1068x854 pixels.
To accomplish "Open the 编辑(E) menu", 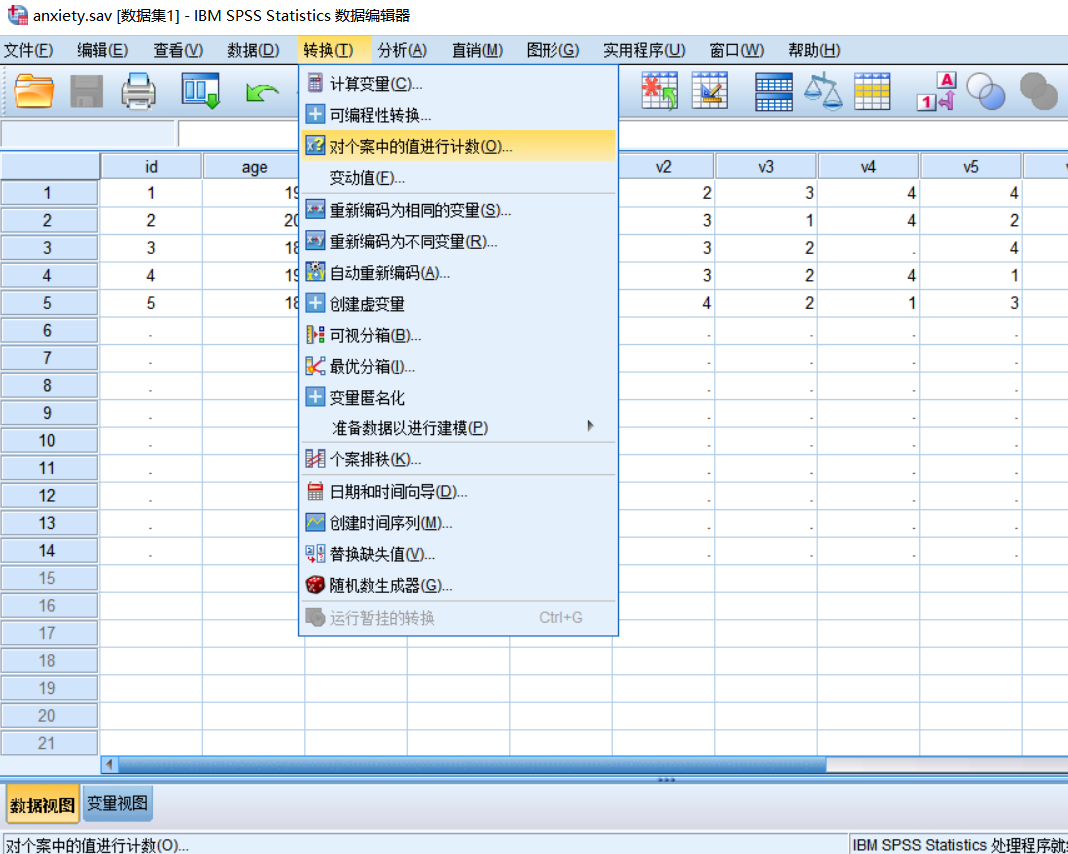I will (x=102, y=50).
